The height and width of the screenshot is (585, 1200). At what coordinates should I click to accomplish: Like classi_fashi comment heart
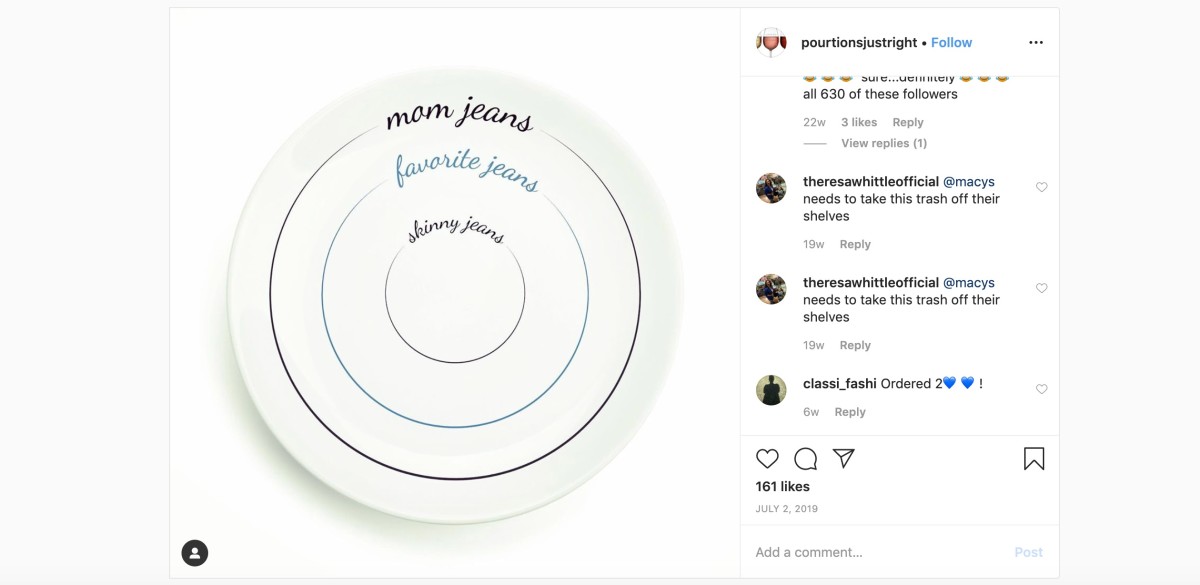pyautogui.click(x=1041, y=389)
